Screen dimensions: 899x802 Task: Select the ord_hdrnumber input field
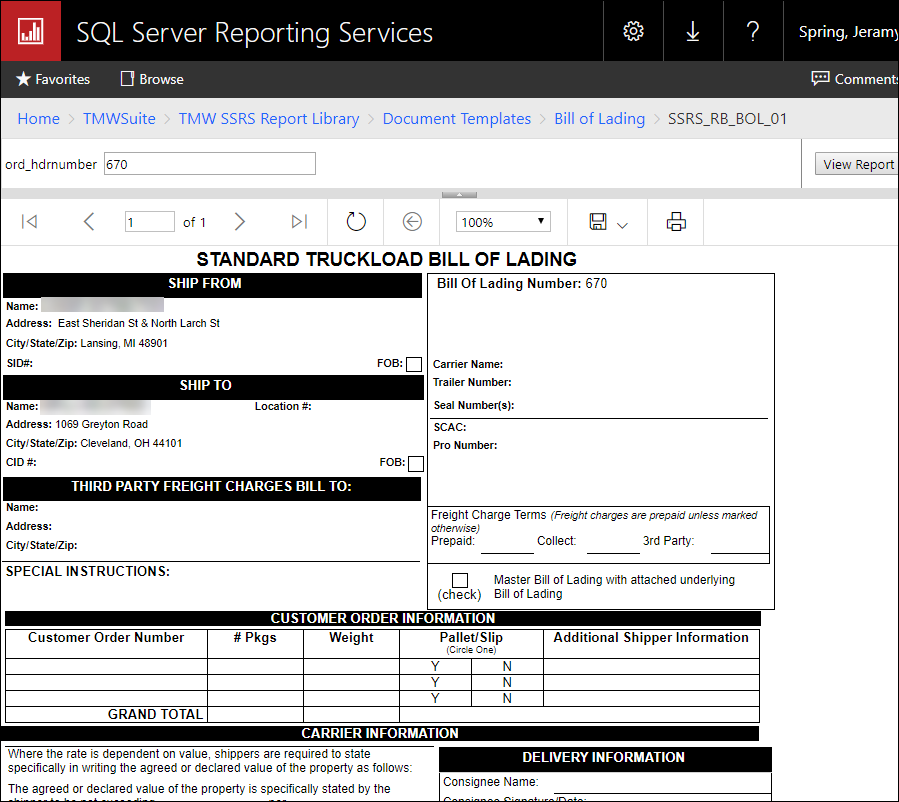(209, 163)
